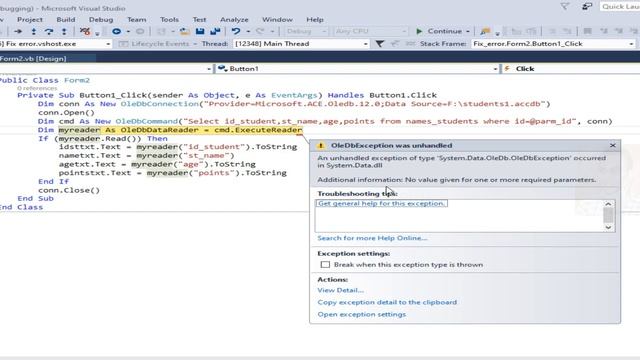This screenshot has width=640, height=360.
Task: Open the Test menu
Action: click(199, 20)
